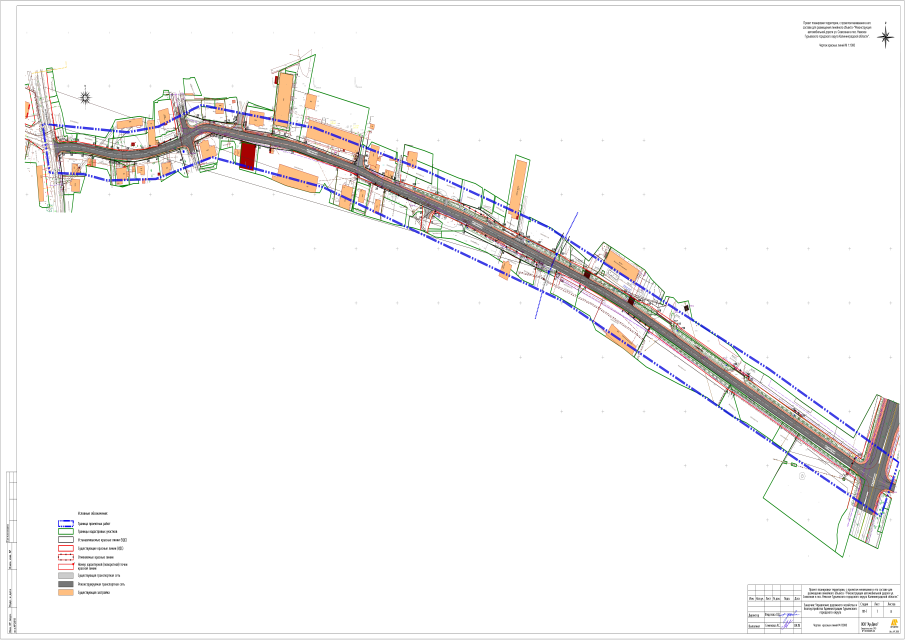Click the solid red existing-lines legend symbol
Viewport: 905px width, 640px height.
pos(67,550)
